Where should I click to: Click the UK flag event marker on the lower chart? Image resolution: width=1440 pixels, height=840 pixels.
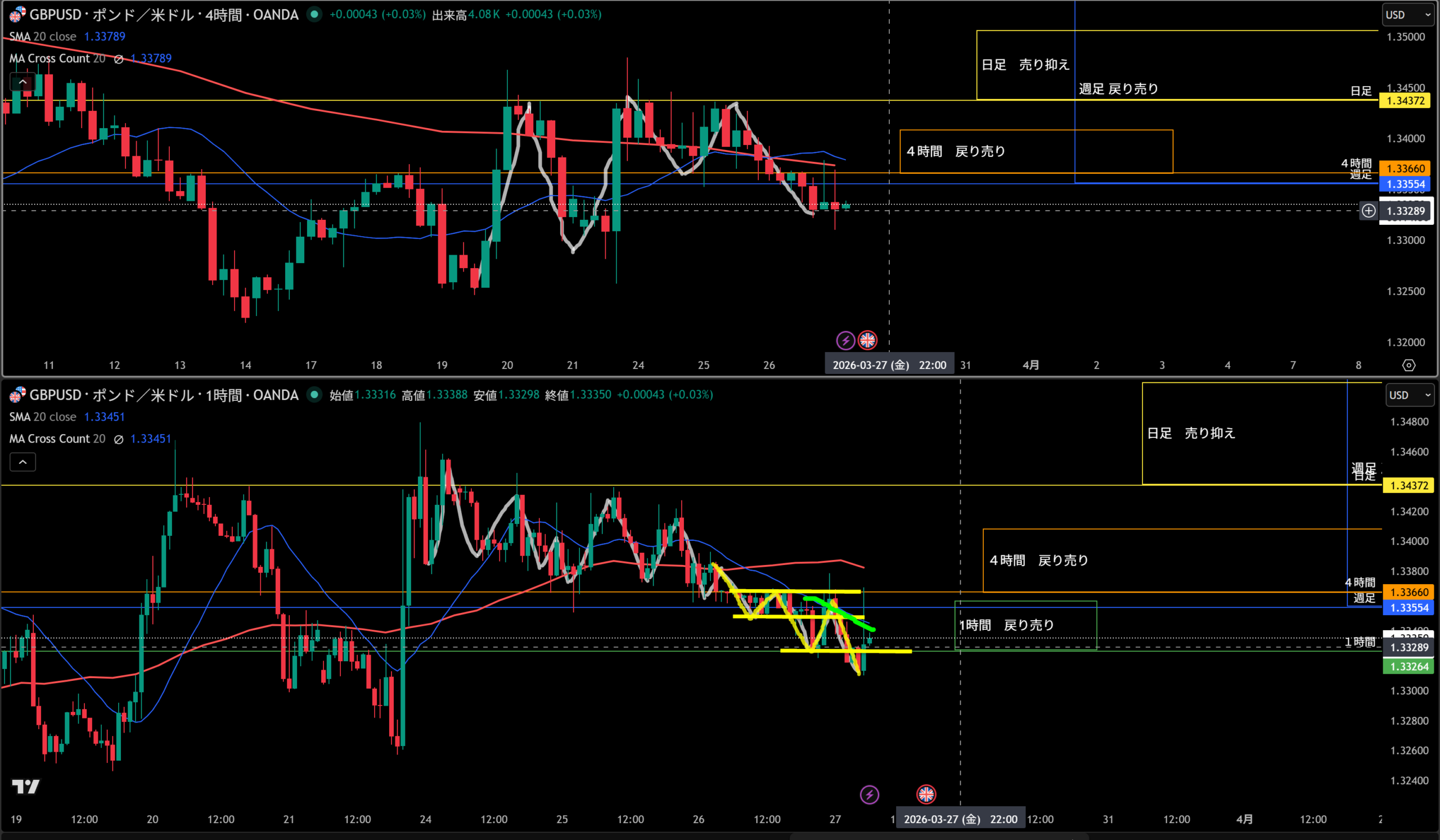926,794
